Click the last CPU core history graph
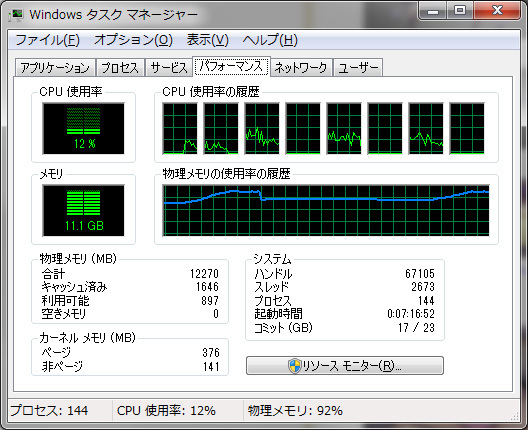The width and height of the screenshot is (528, 430). tap(467, 129)
